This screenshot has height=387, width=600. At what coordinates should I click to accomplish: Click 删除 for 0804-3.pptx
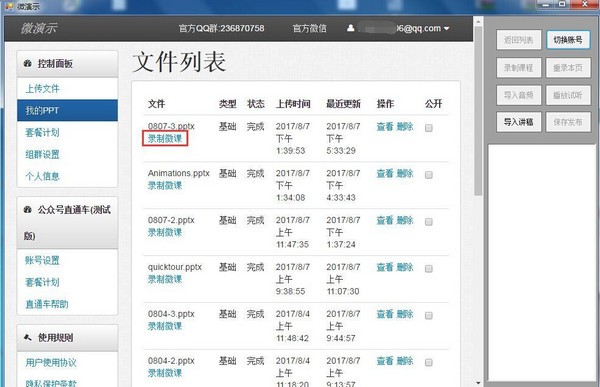pyautogui.click(x=405, y=314)
